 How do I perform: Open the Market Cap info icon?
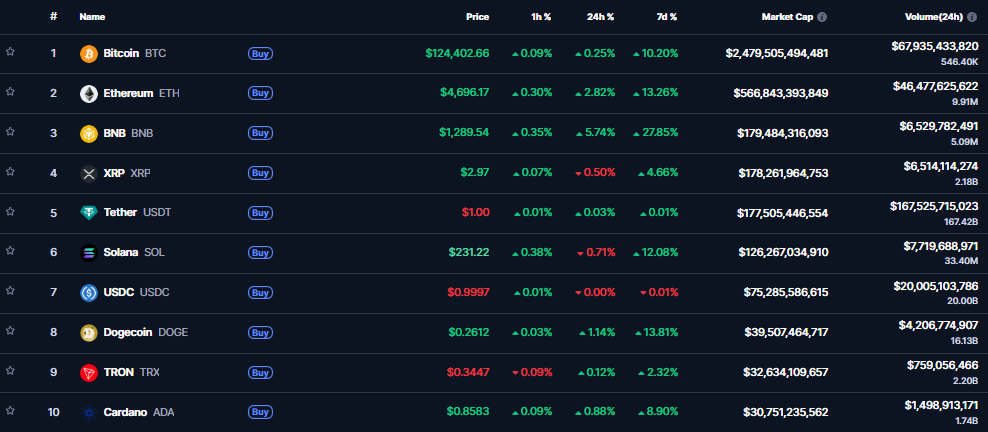coord(822,17)
